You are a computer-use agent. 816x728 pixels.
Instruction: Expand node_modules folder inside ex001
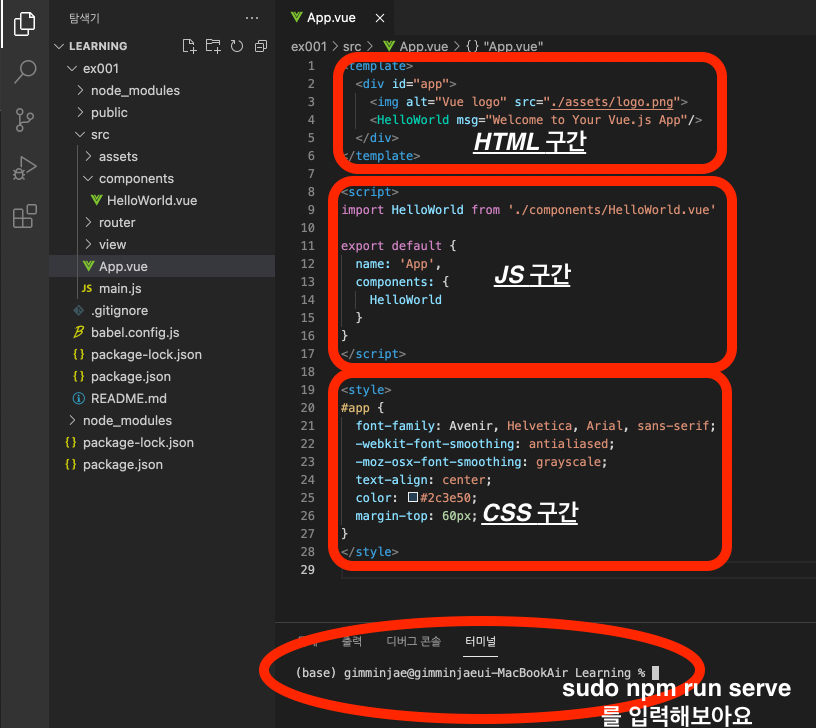135,91
